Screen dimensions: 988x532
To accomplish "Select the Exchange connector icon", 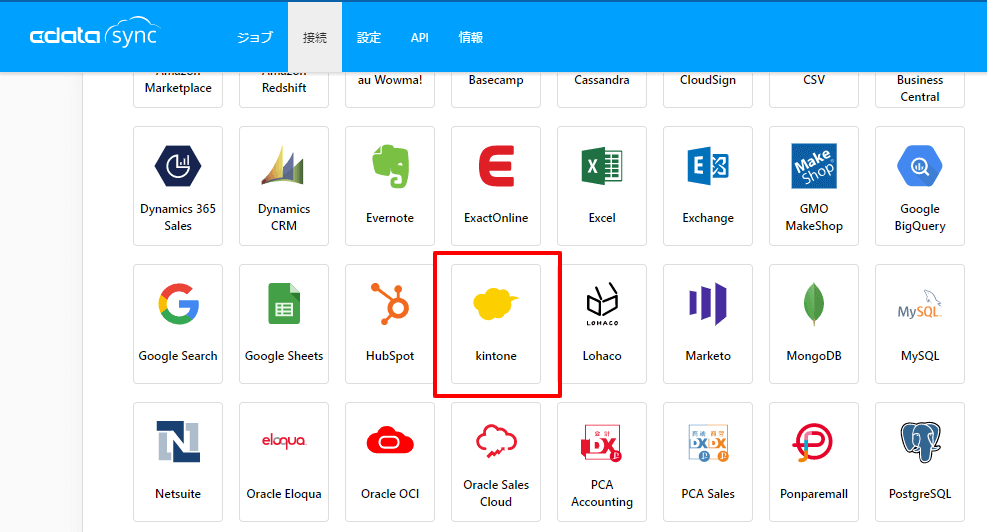I will [708, 166].
